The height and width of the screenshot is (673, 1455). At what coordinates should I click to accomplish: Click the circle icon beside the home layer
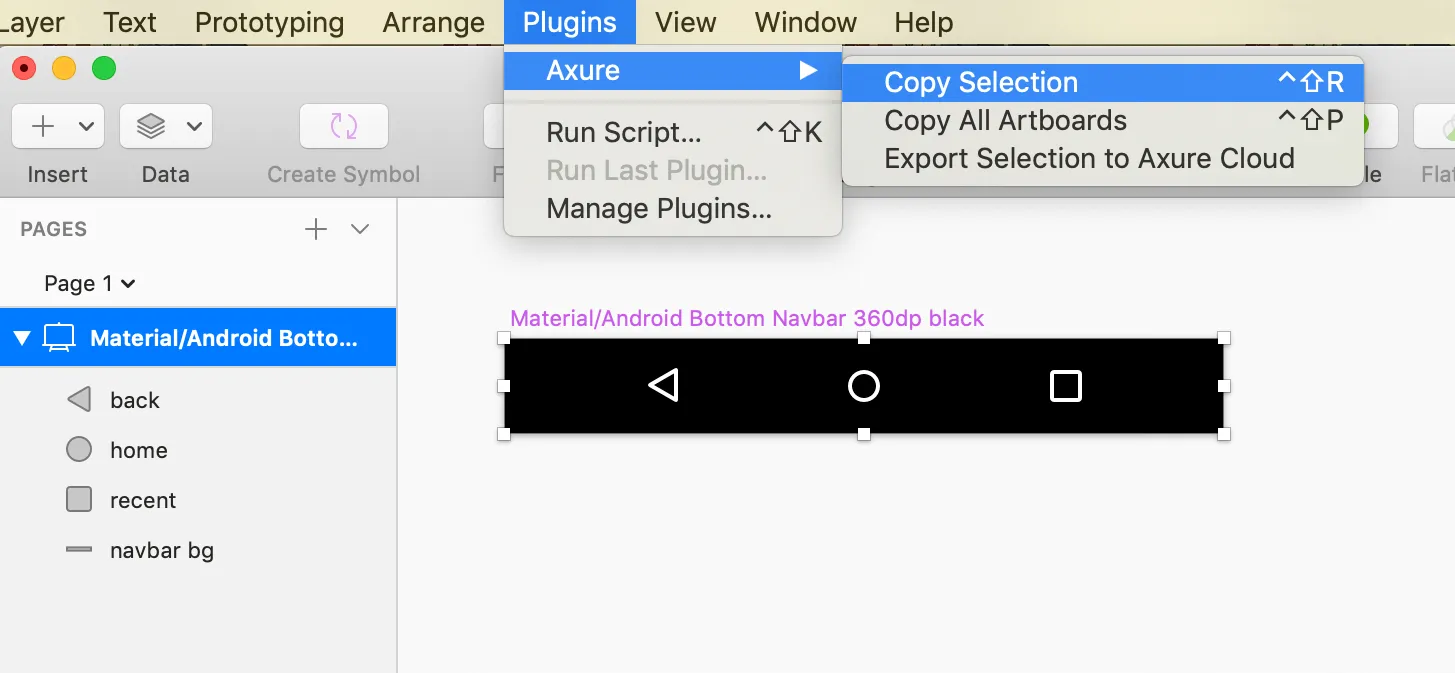click(78, 449)
